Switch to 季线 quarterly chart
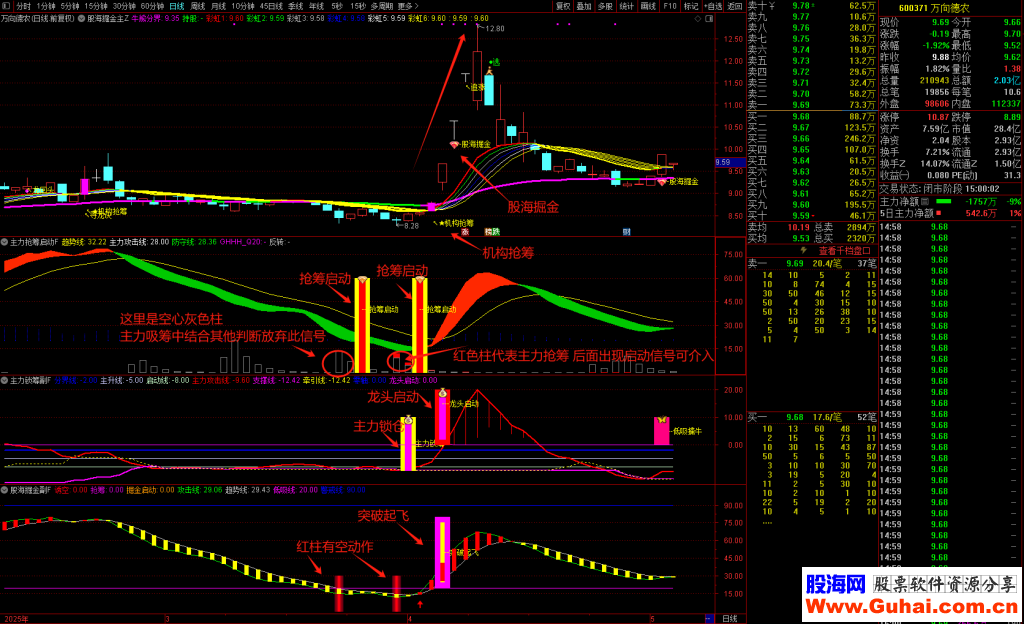The height and width of the screenshot is (624, 1024). click(x=295, y=6)
